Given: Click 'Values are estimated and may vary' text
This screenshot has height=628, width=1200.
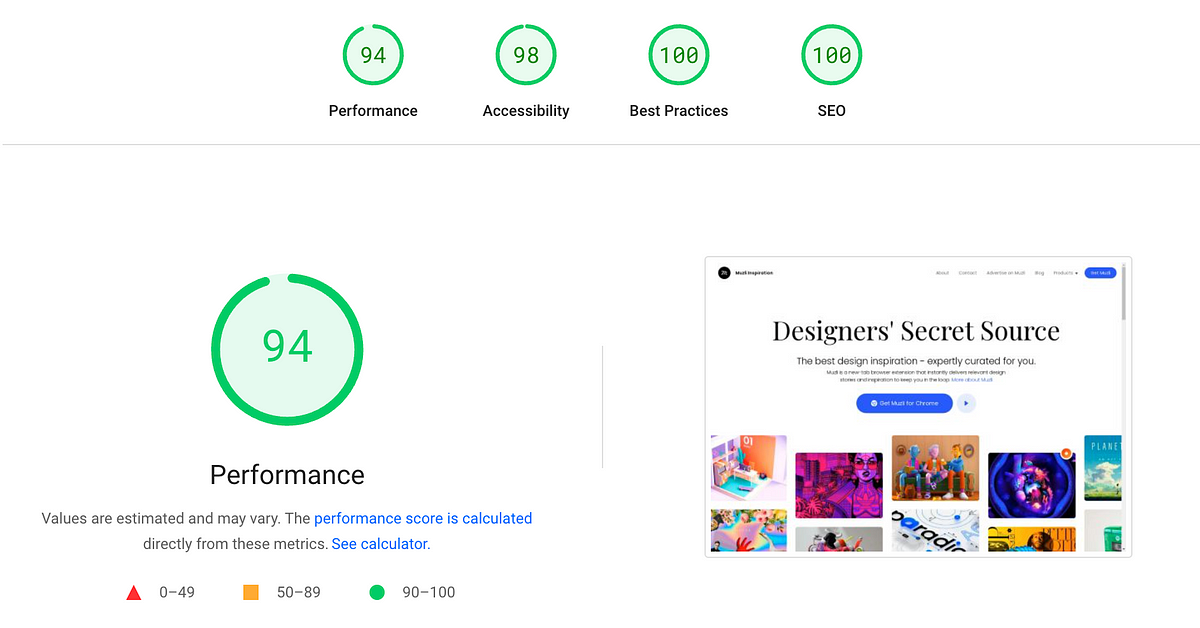Looking at the screenshot, I should tap(161, 518).
